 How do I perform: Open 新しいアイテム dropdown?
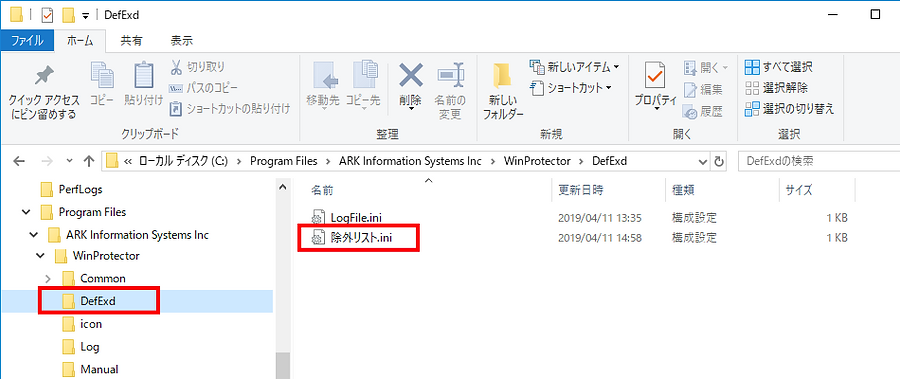574,67
